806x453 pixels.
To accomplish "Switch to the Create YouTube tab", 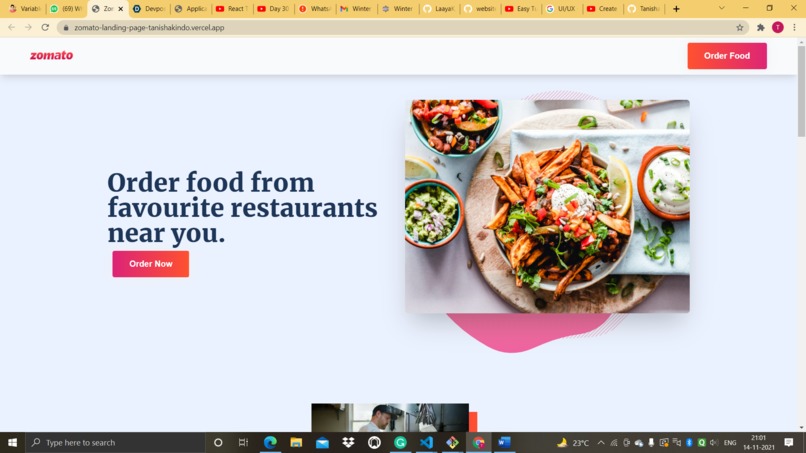I will pyautogui.click(x=603, y=9).
